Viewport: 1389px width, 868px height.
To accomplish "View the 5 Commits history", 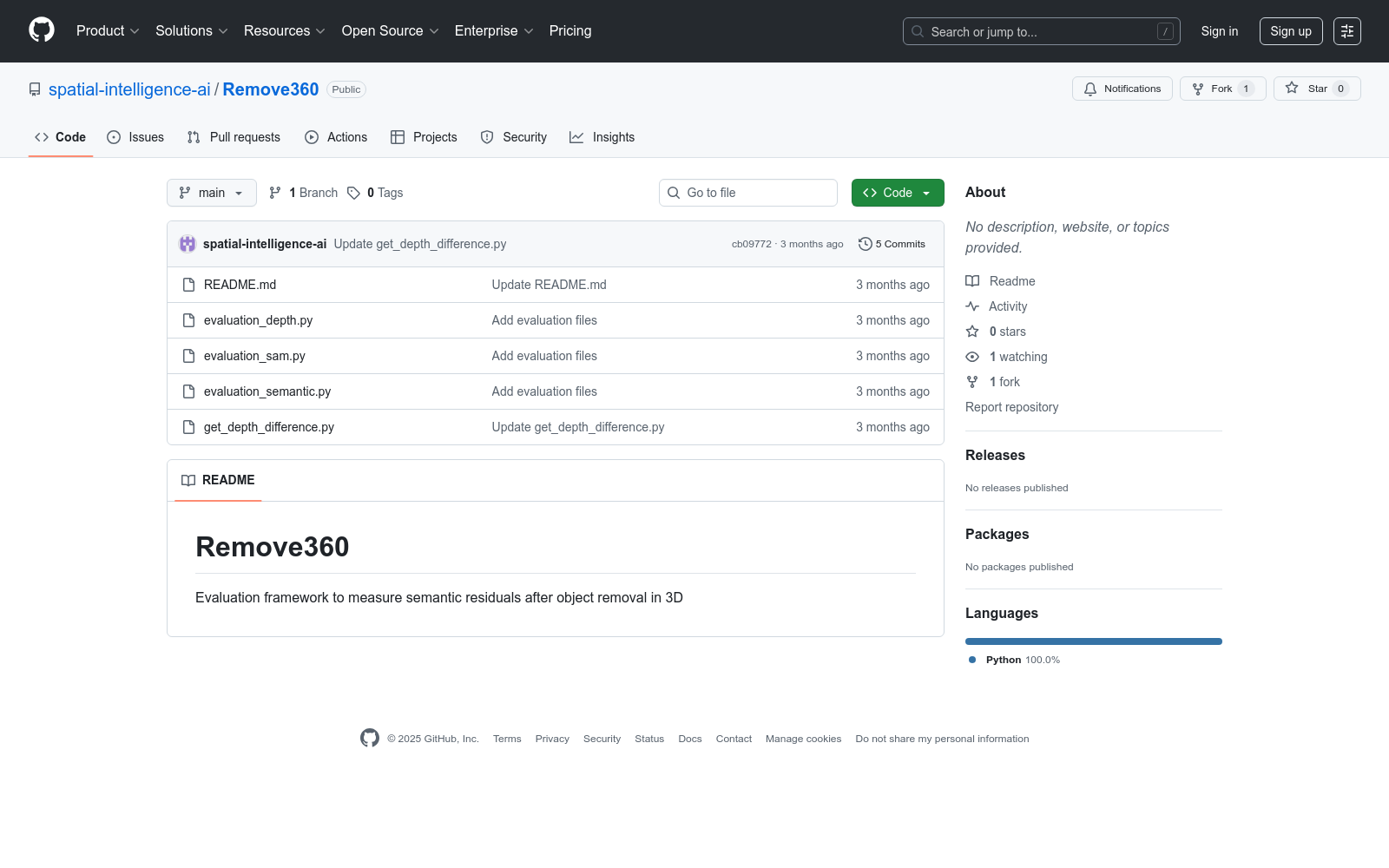I will (x=892, y=244).
